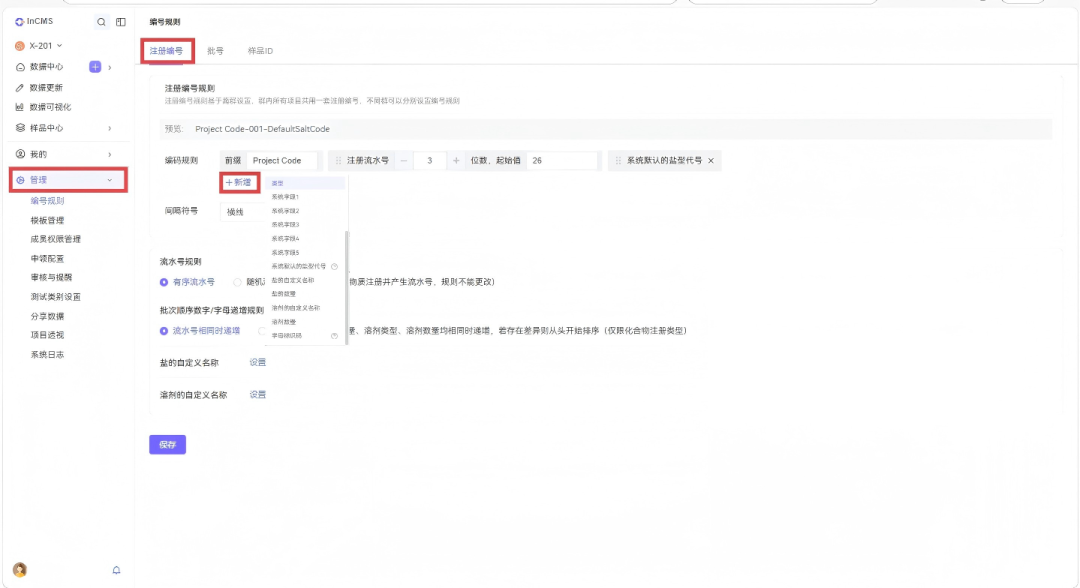Viewport: 1080px width, 588px height.
Task: Click the dropdown list scrollbar
Action: [346, 288]
